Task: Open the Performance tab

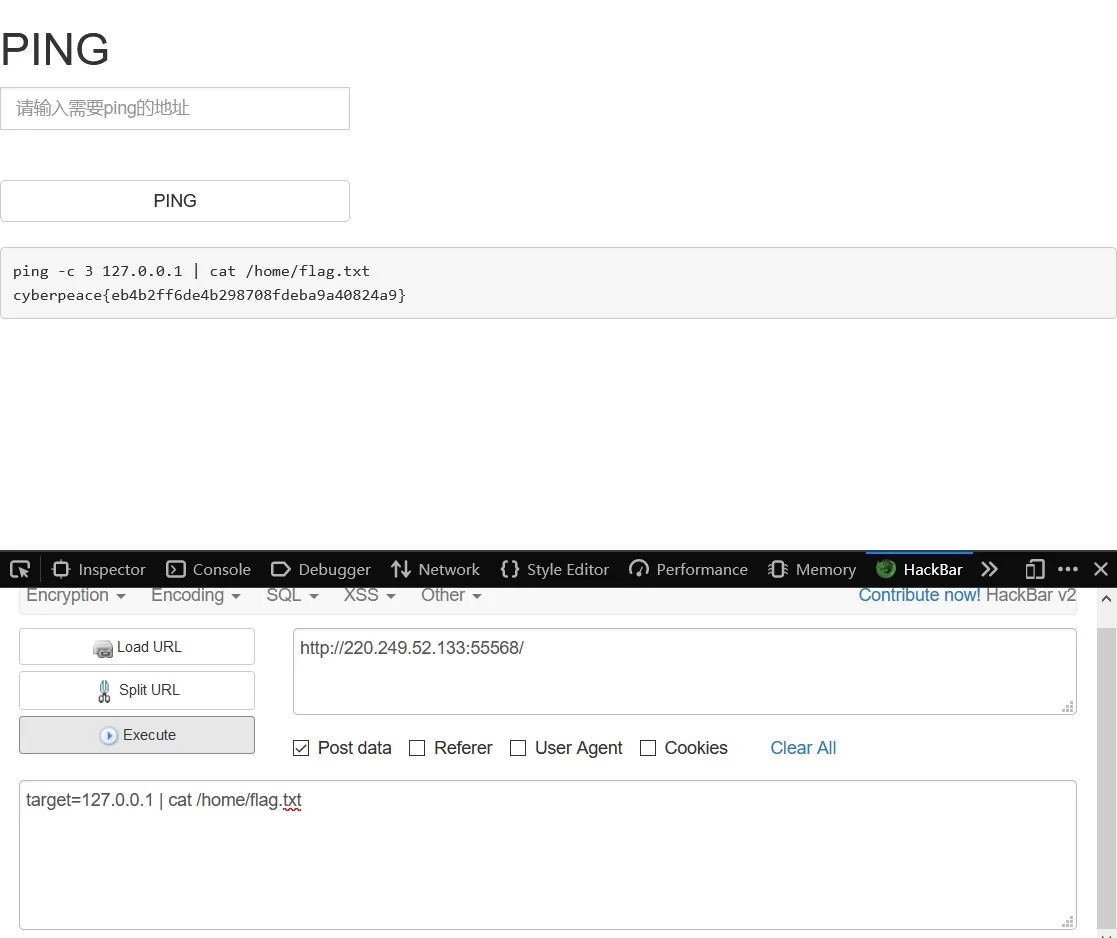Action: [x=688, y=569]
